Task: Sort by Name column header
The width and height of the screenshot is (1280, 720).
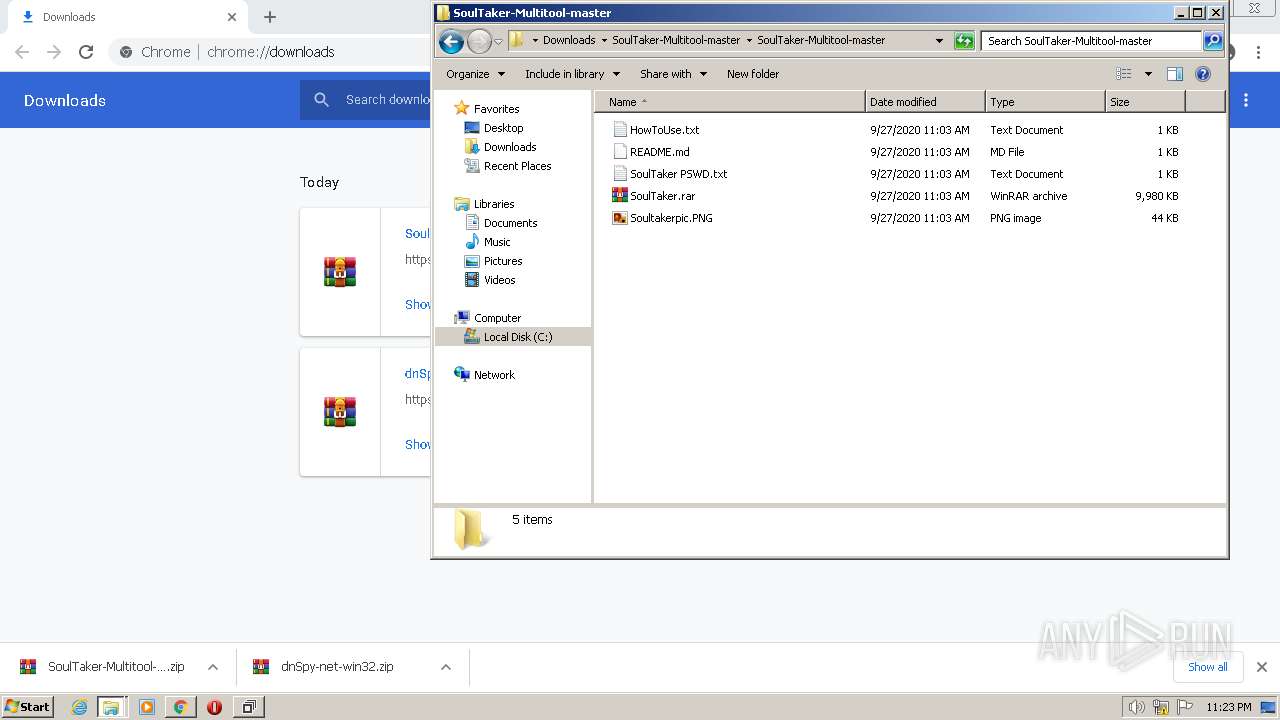Action: [730, 102]
